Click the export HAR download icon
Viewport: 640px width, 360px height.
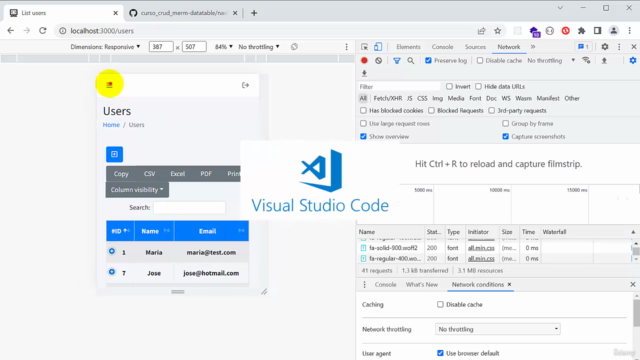[364, 73]
